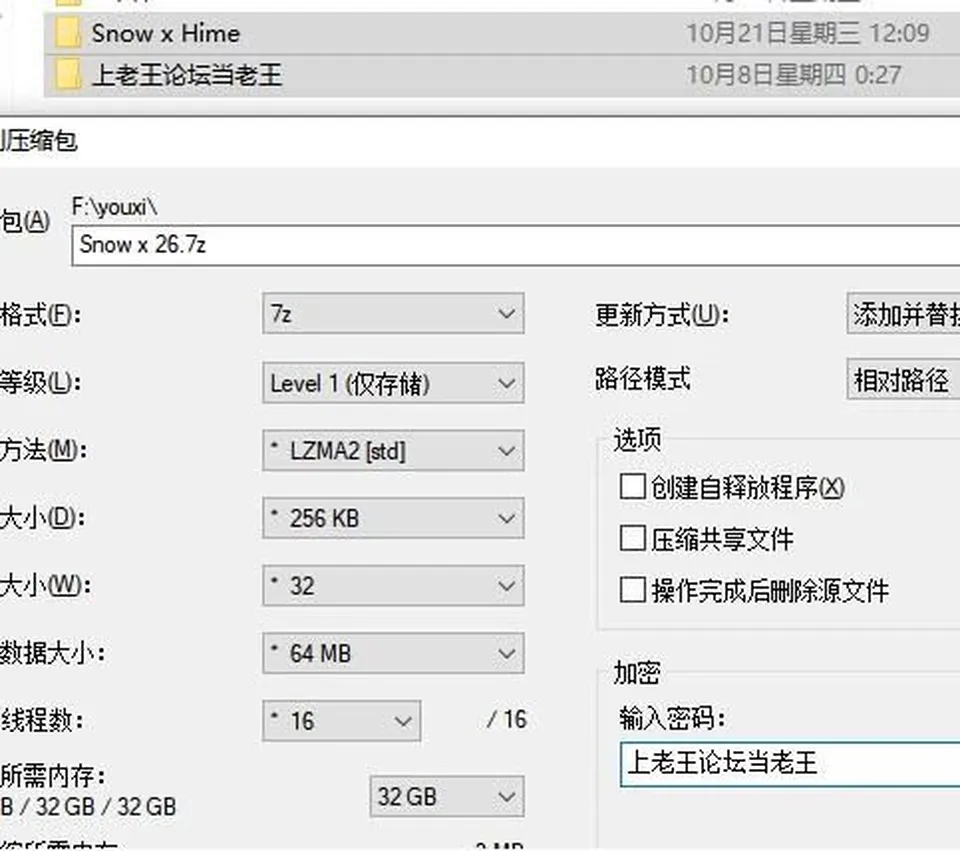
Task: Click the date 10月21日星期三 12:09
Action: tap(808, 33)
